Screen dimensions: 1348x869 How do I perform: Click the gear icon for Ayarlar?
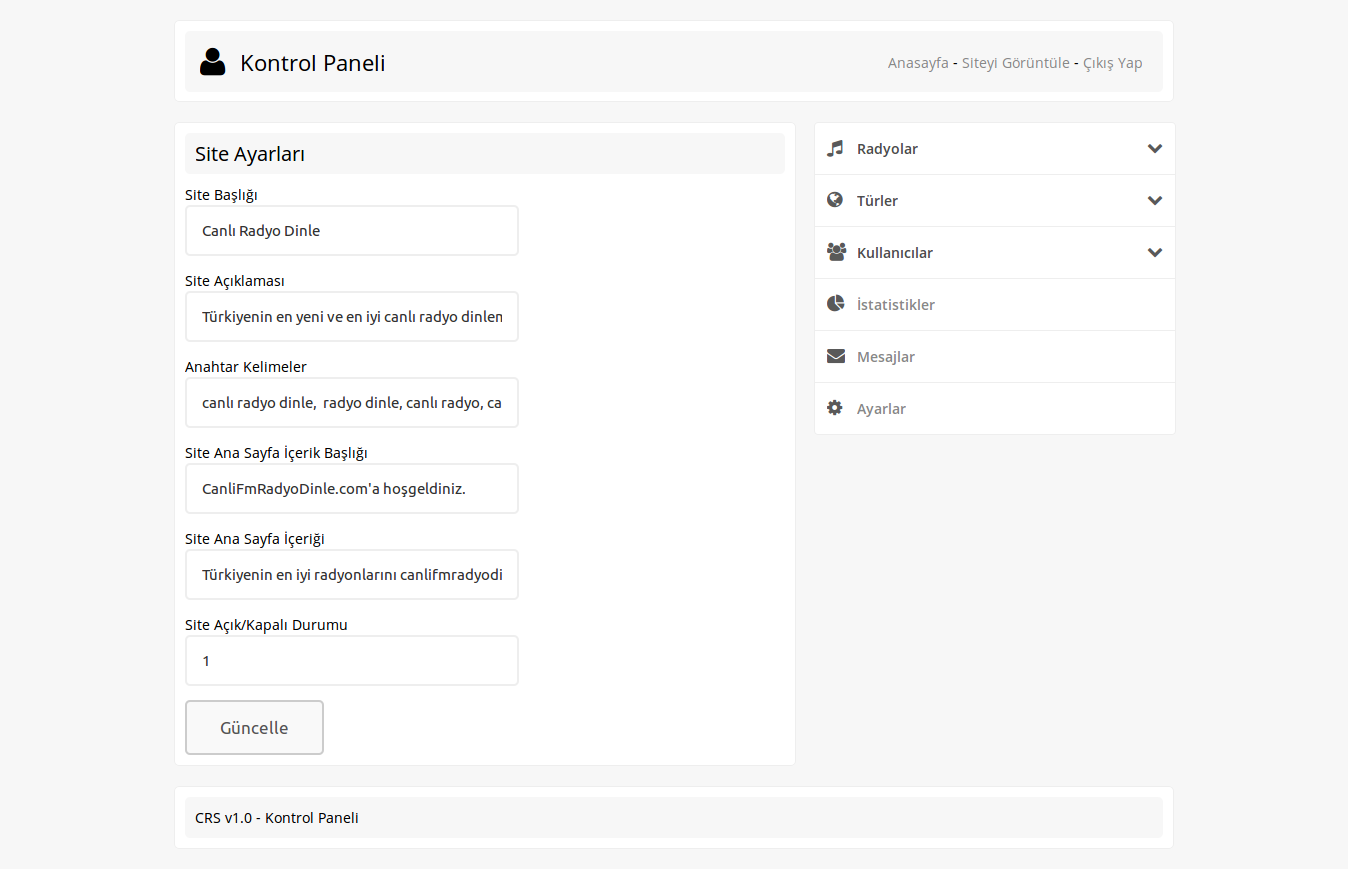(x=835, y=408)
